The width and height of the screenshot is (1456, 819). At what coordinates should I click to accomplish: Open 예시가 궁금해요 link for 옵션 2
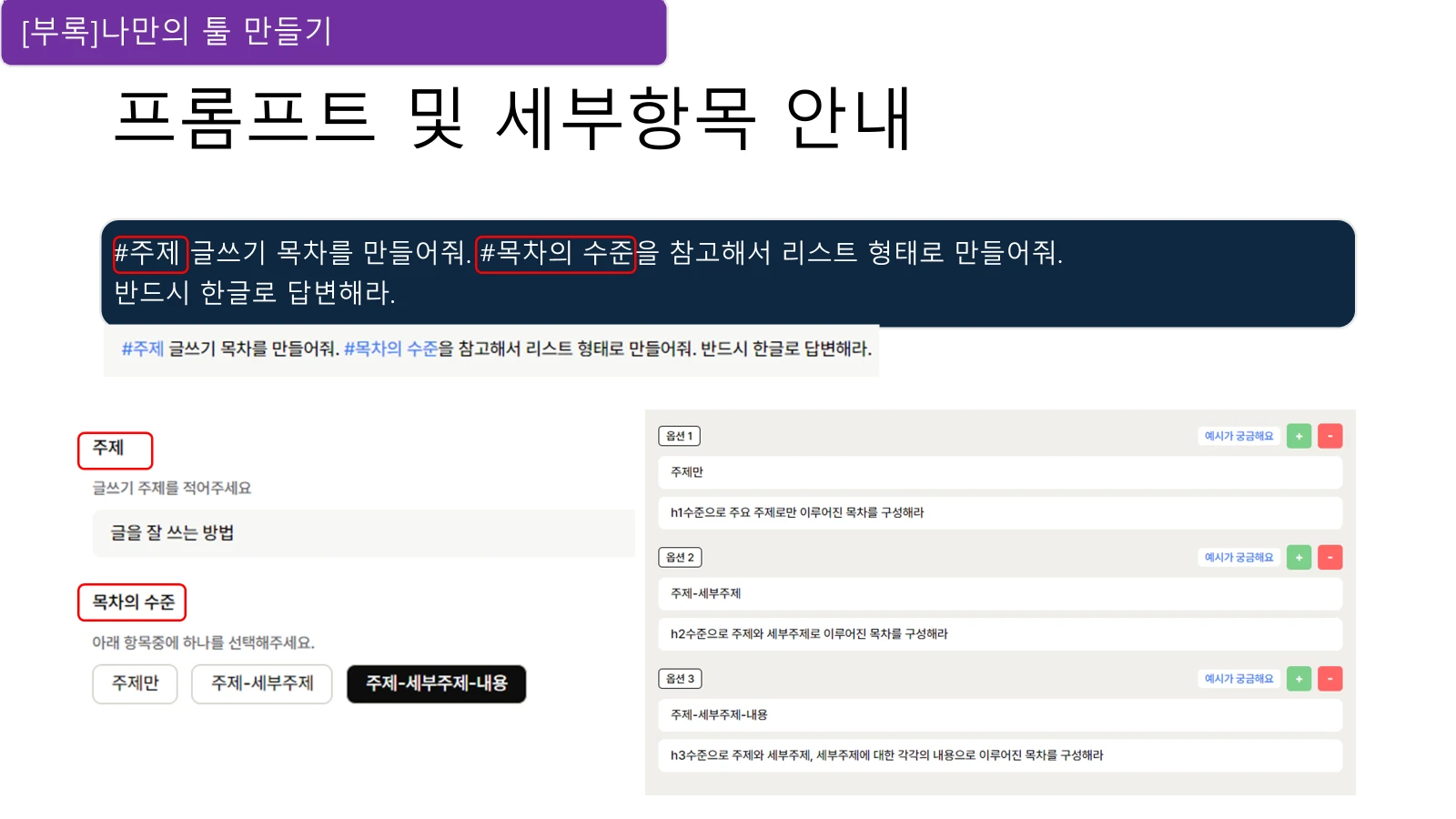[1239, 557]
